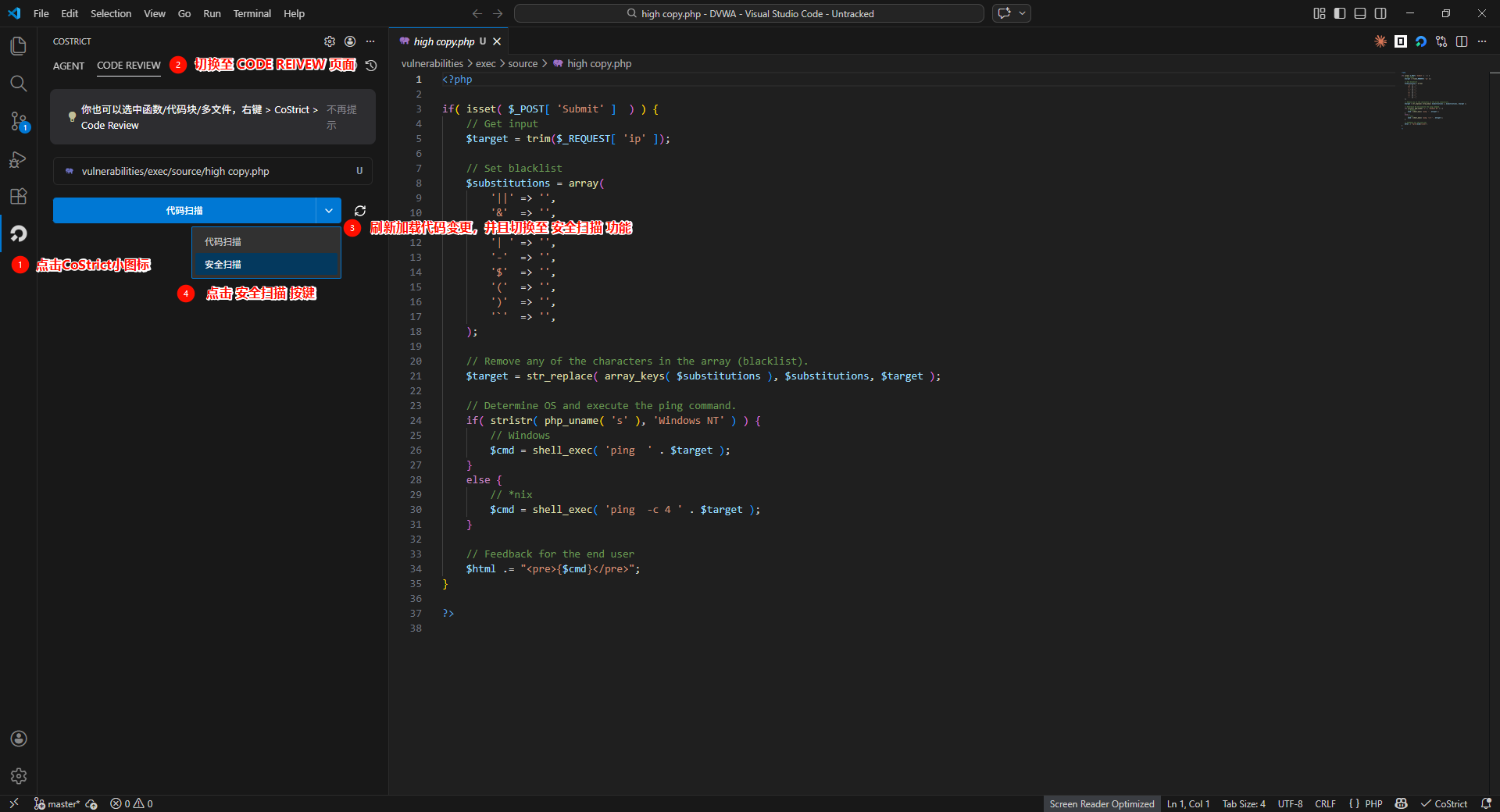This screenshot has height=812, width=1500.
Task: Click the split editor right icon
Action: pos(1462,41)
